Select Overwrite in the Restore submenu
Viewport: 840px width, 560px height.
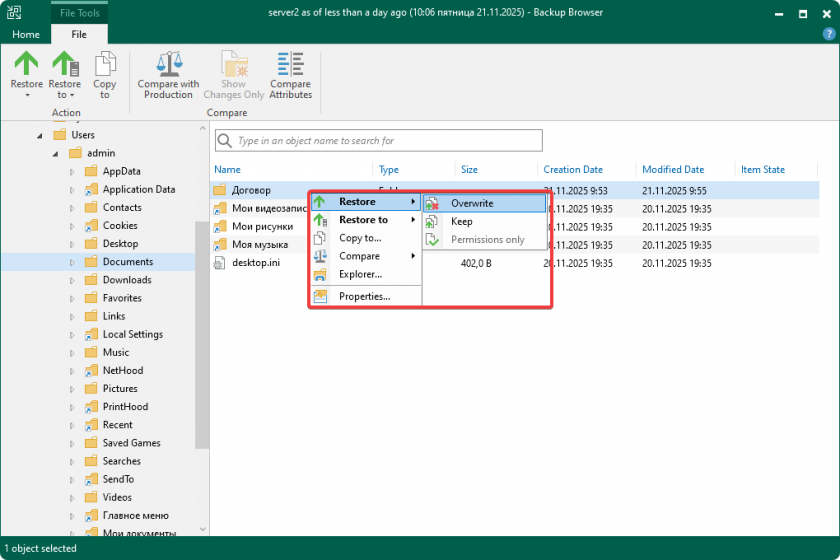tap(472, 203)
